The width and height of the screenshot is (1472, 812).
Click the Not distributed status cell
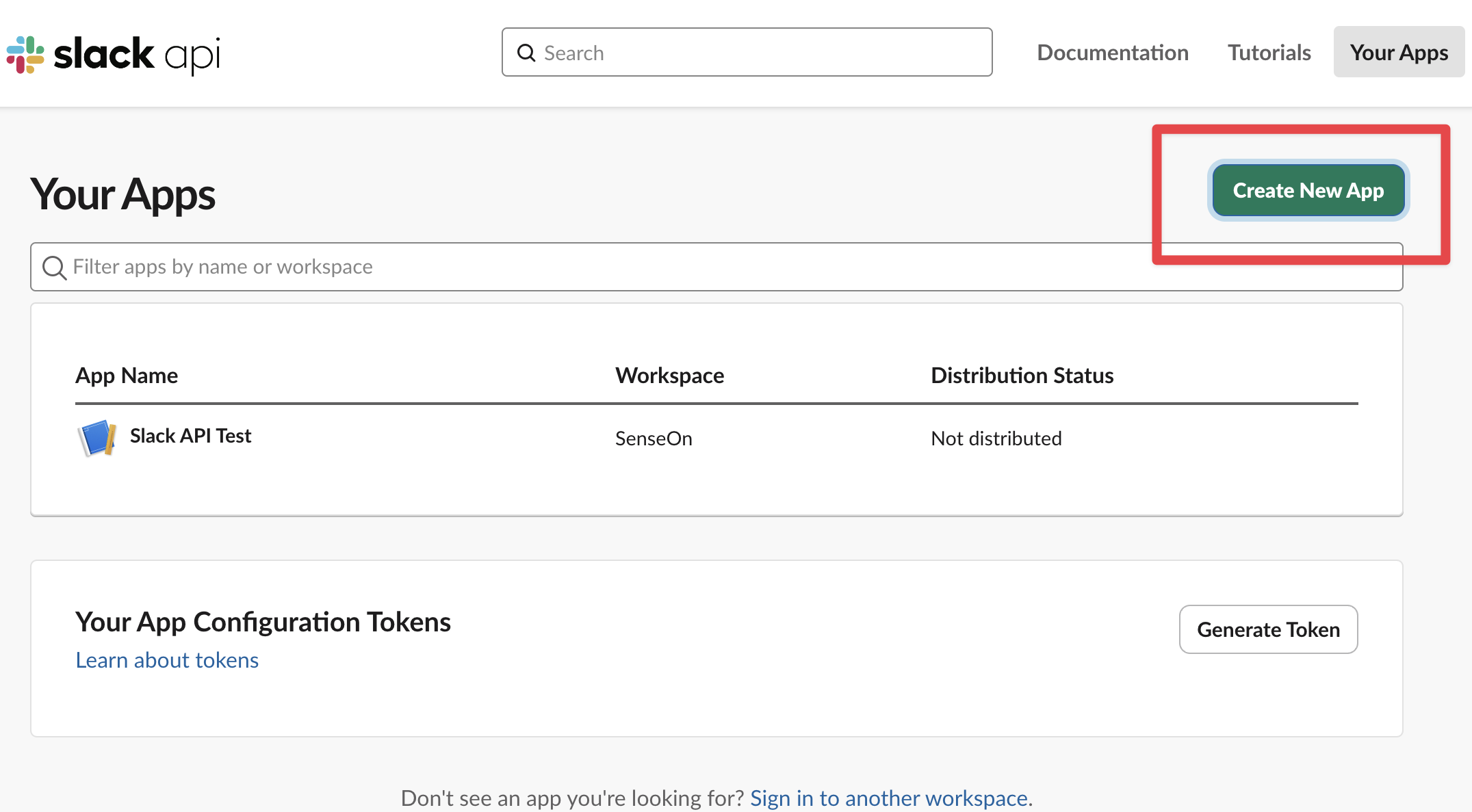(x=996, y=438)
